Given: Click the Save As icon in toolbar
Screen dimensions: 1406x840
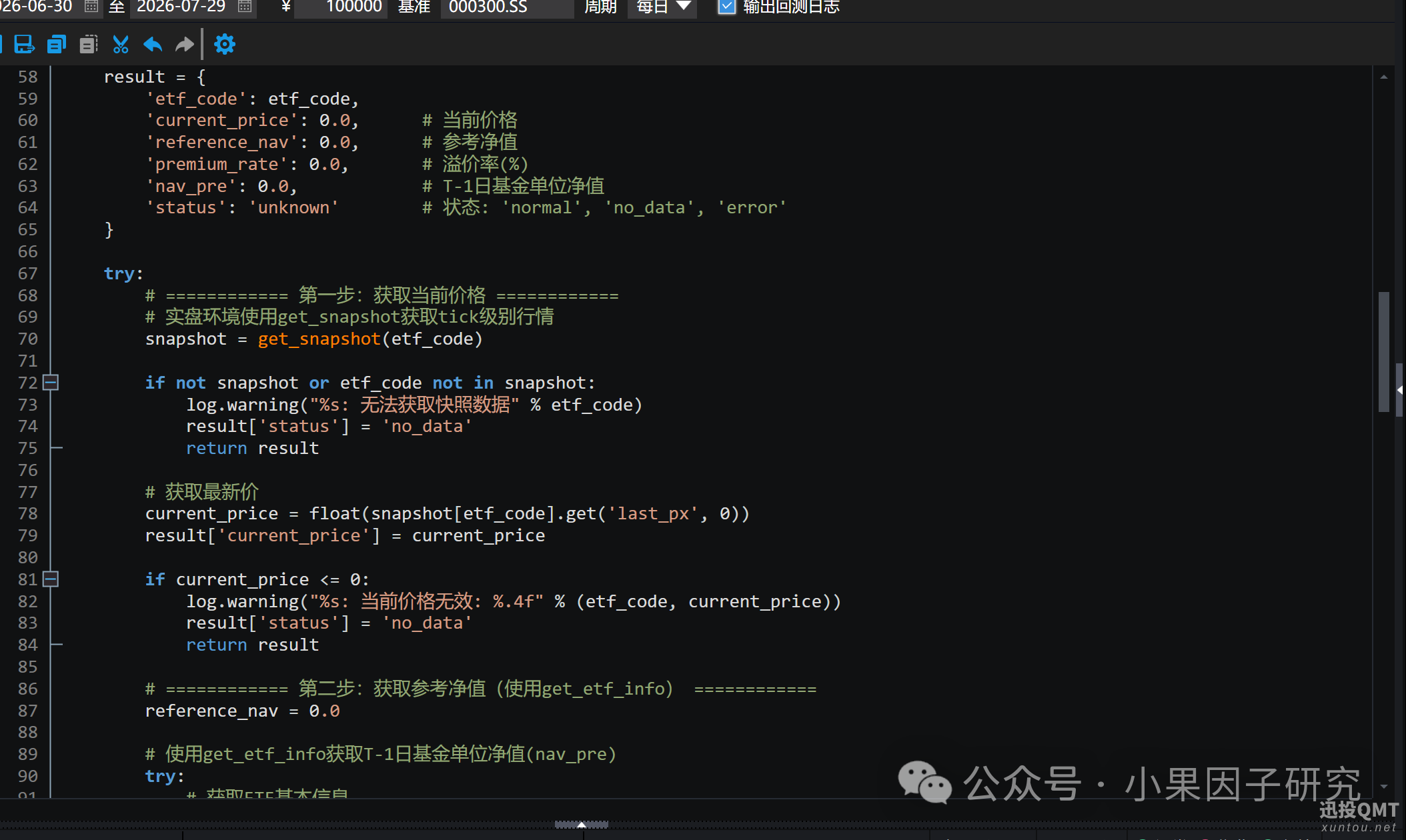Looking at the screenshot, I should pyautogui.click(x=24, y=45).
